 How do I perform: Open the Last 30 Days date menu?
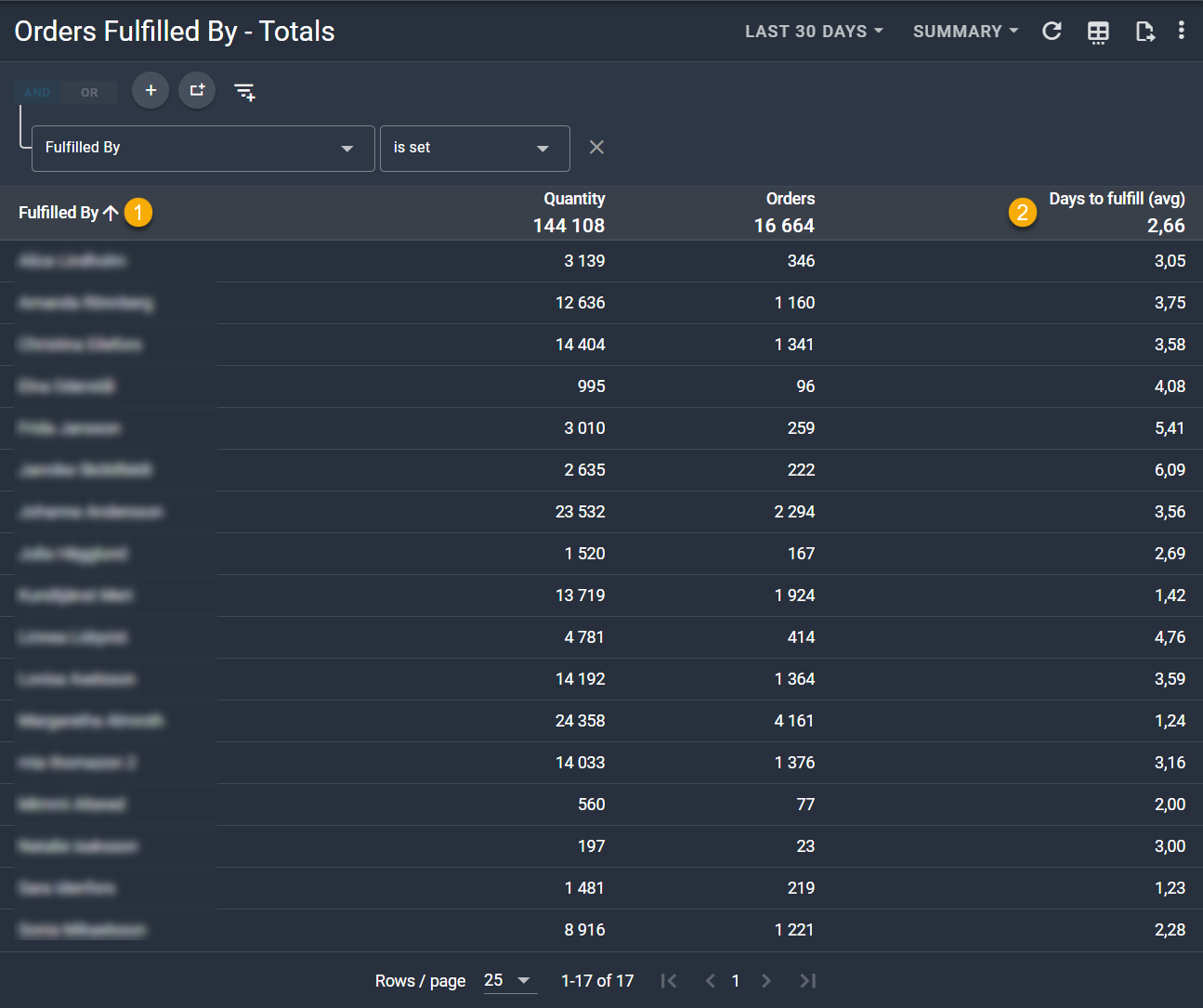[x=813, y=32]
